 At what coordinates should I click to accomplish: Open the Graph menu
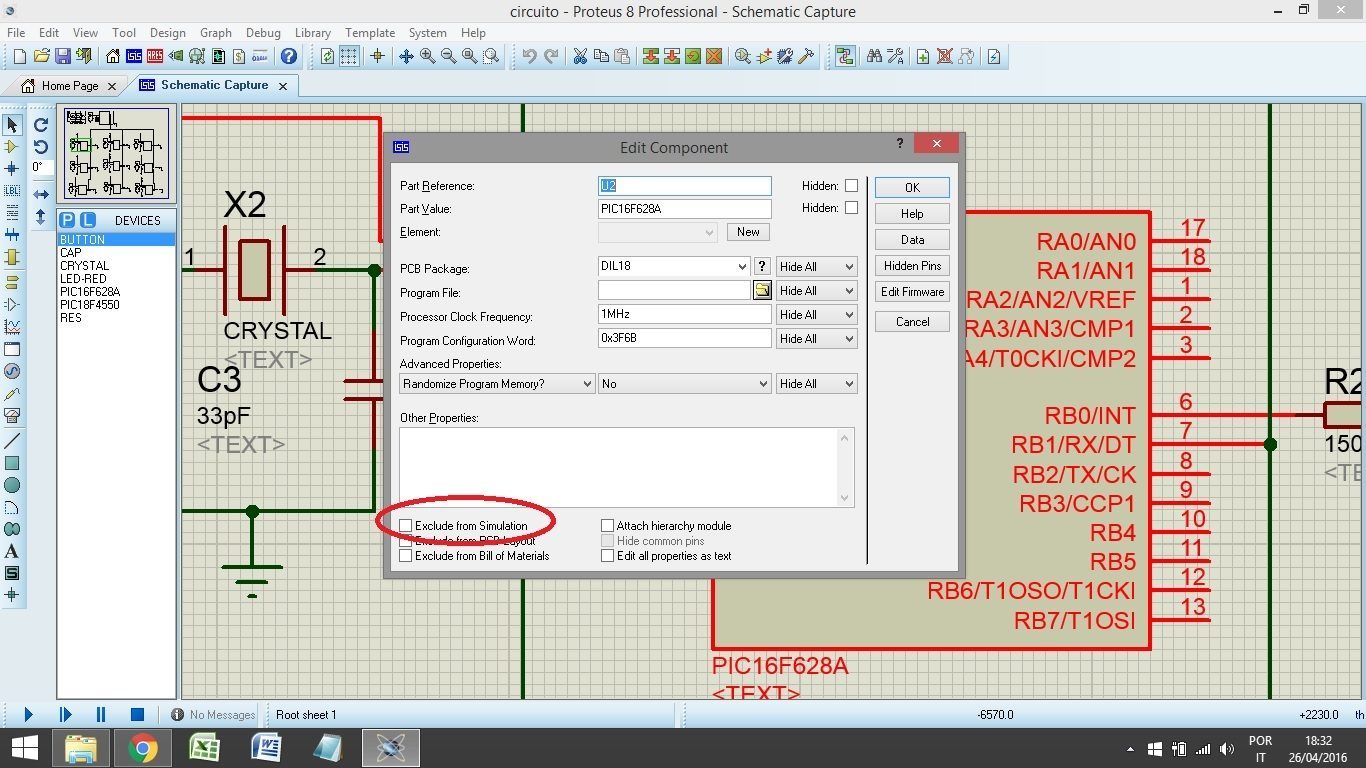coord(215,33)
